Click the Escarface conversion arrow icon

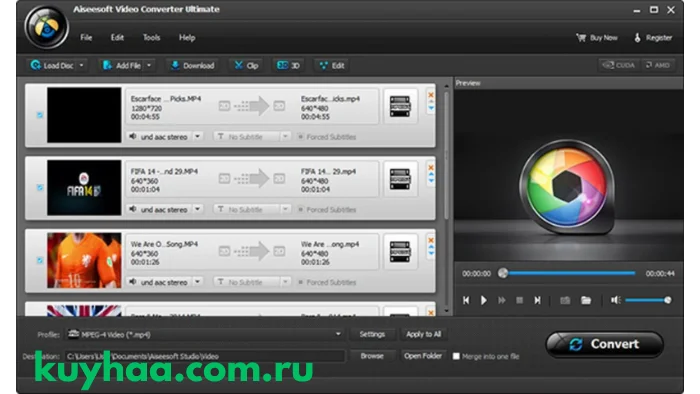(252, 106)
